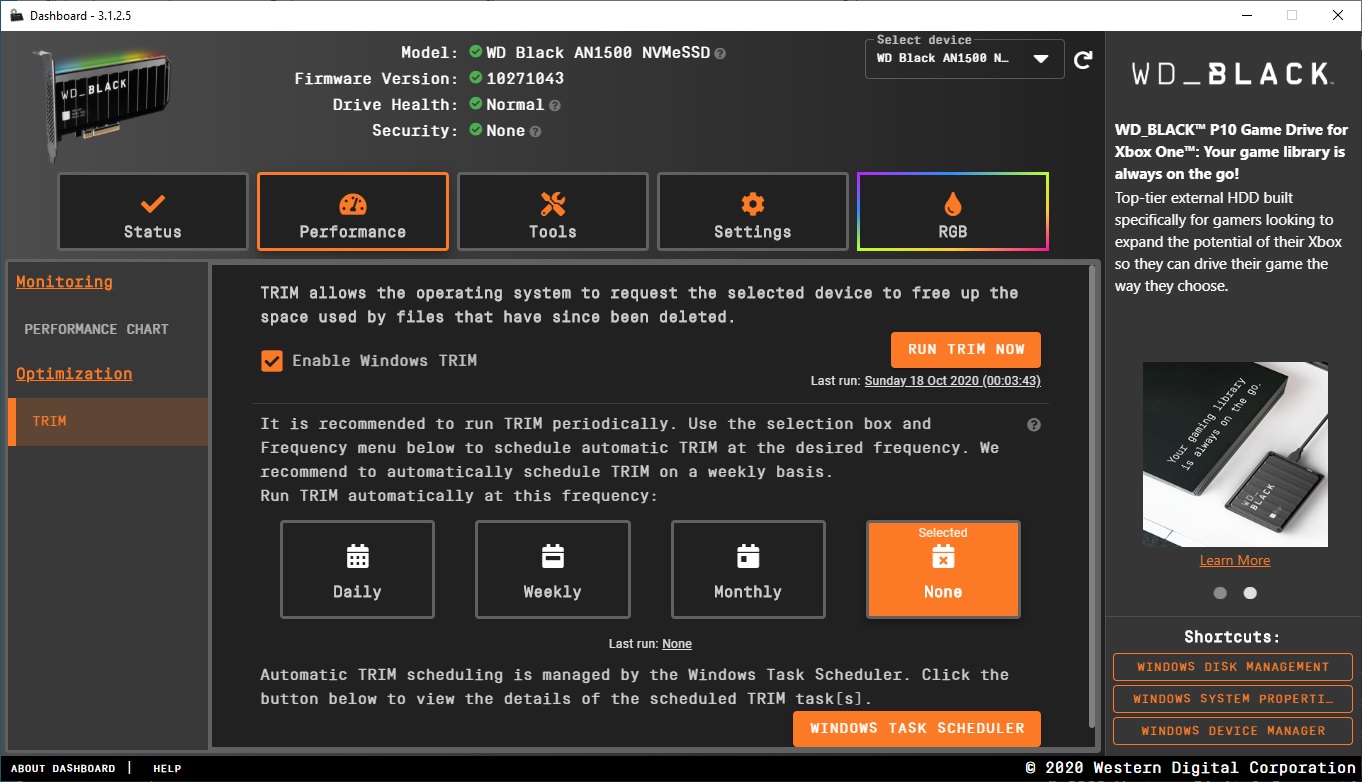
Task: Minimize the Dashboard window
Action: (x=1246, y=15)
